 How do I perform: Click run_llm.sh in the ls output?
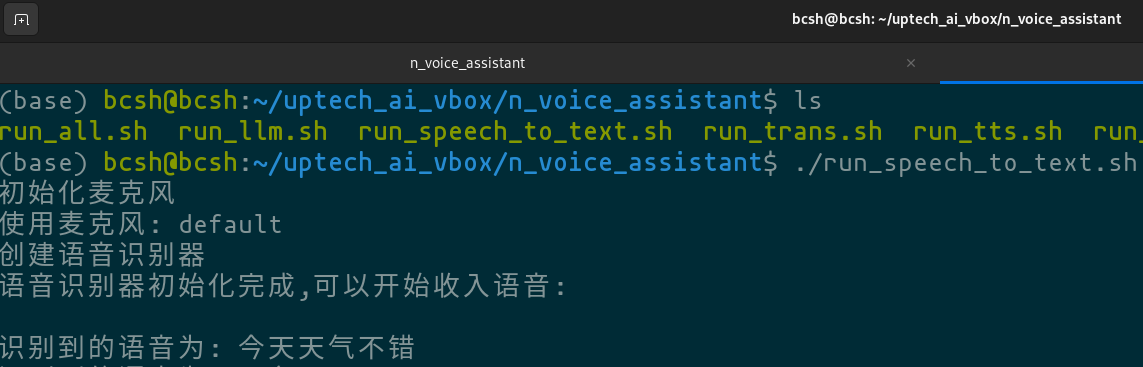click(x=253, y=132)
